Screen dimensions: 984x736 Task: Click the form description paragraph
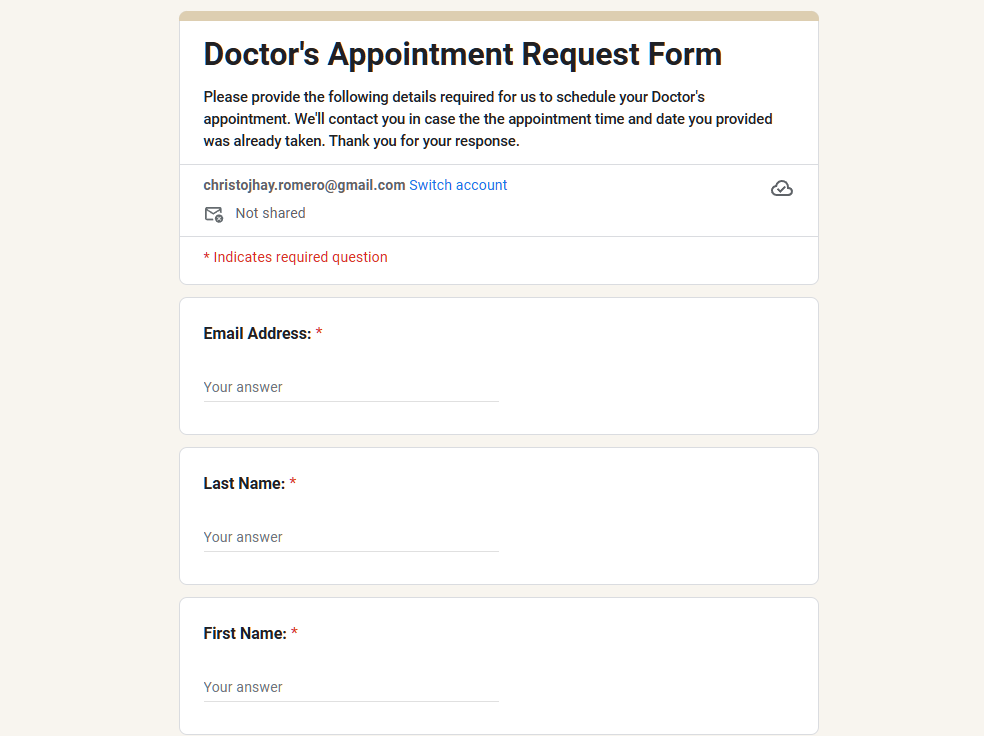coord(488,119)
